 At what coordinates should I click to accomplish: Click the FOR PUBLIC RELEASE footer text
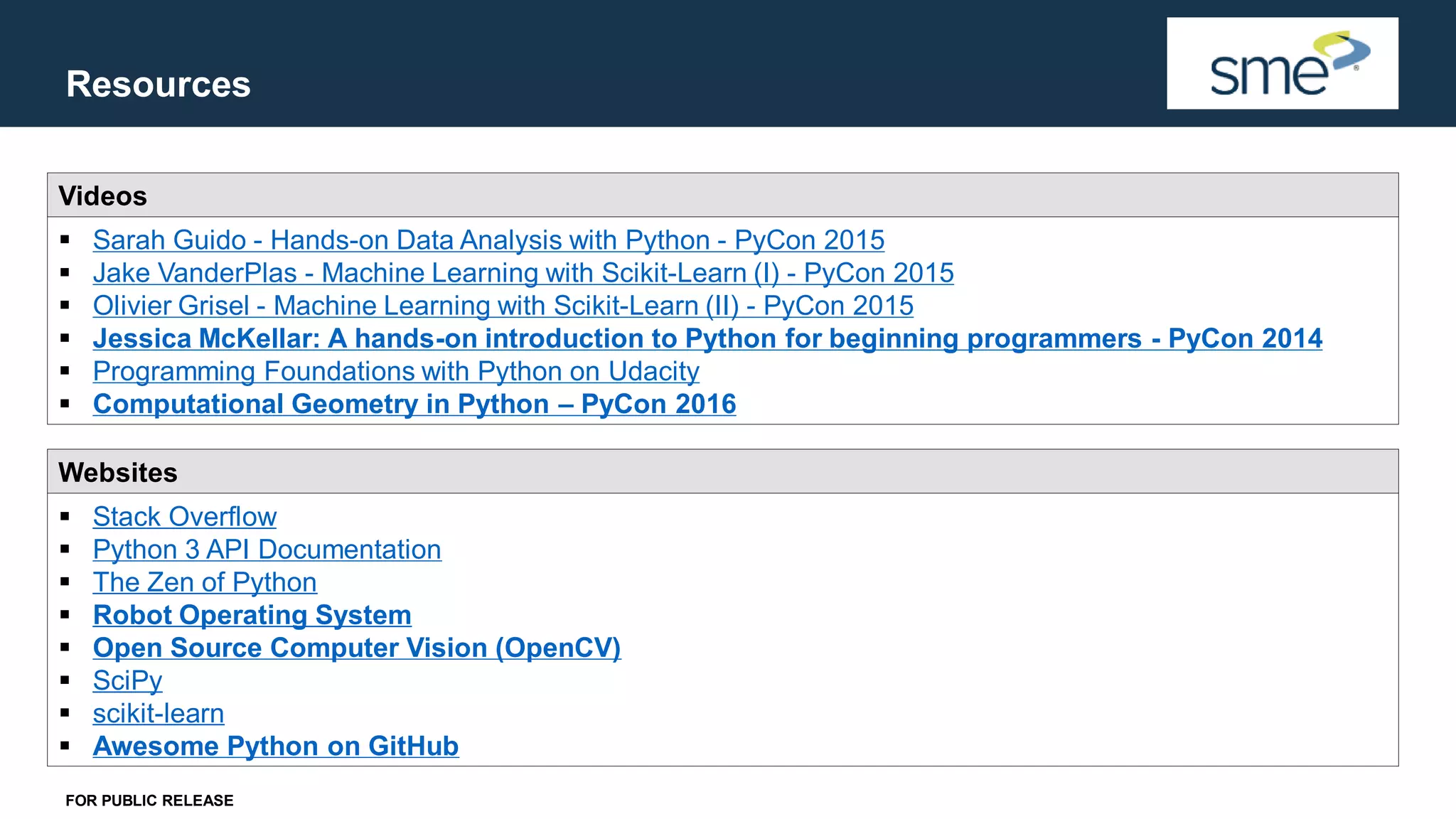149,801
